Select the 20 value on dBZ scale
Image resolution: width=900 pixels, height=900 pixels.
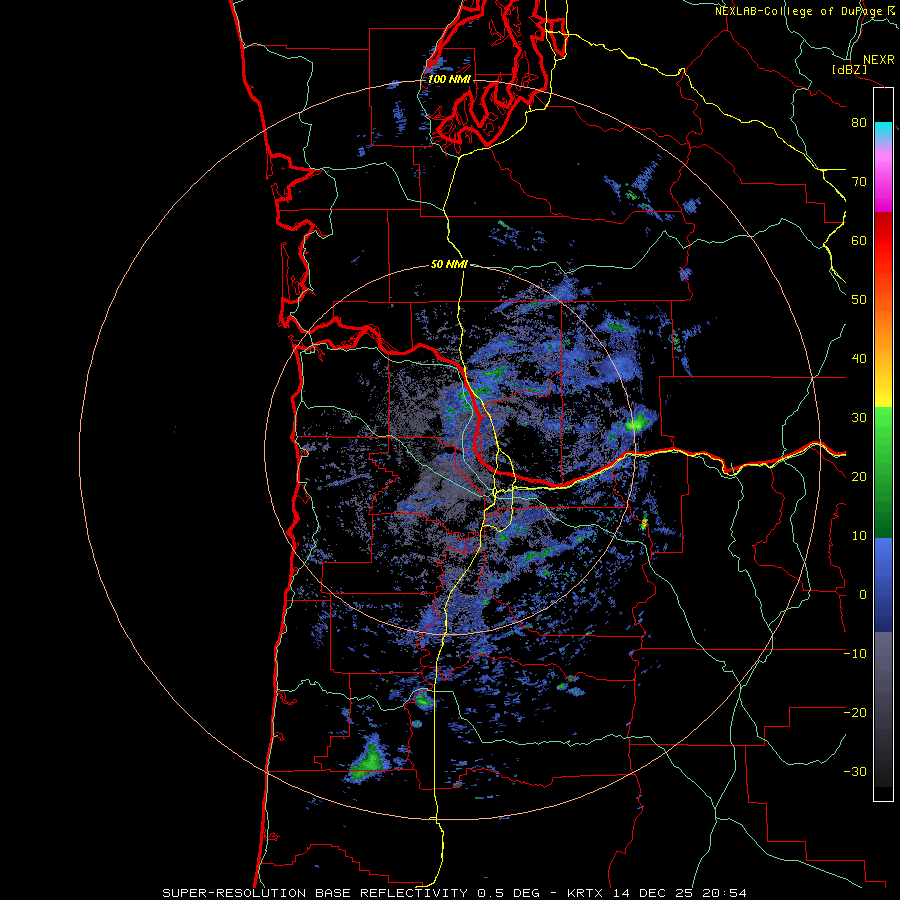coord(859,477)
